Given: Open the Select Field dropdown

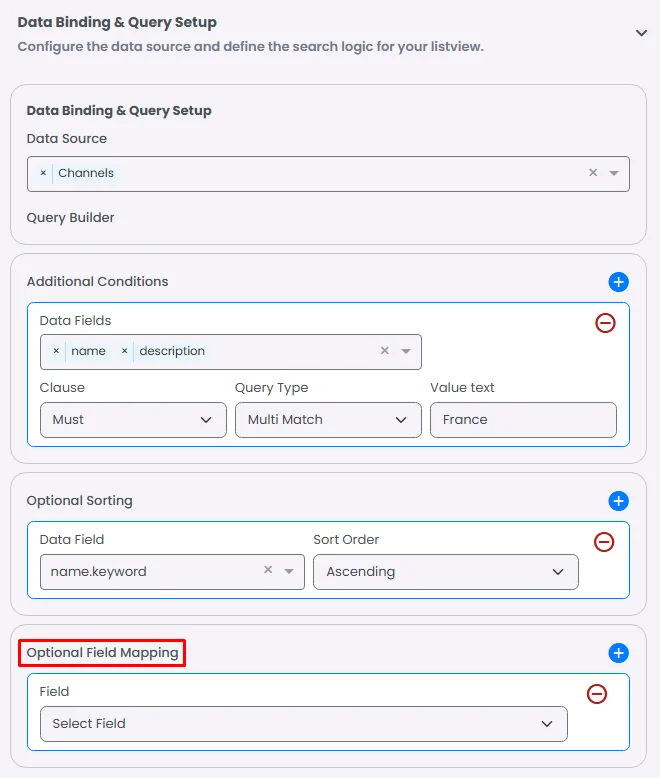Looking at the screenshot, I should tap(304, 724).
